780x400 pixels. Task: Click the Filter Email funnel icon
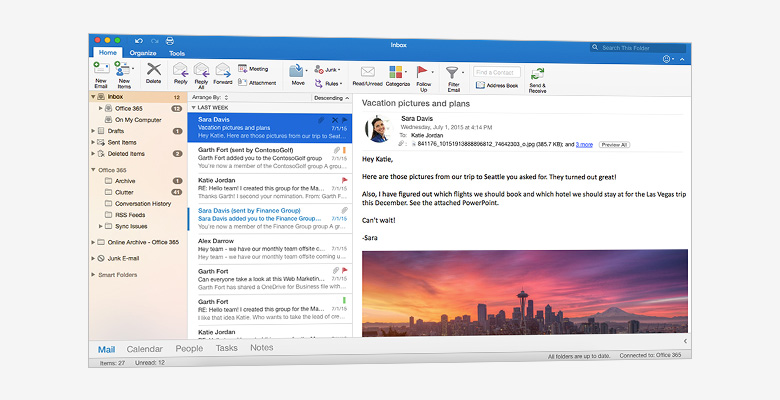pos(452,72)
